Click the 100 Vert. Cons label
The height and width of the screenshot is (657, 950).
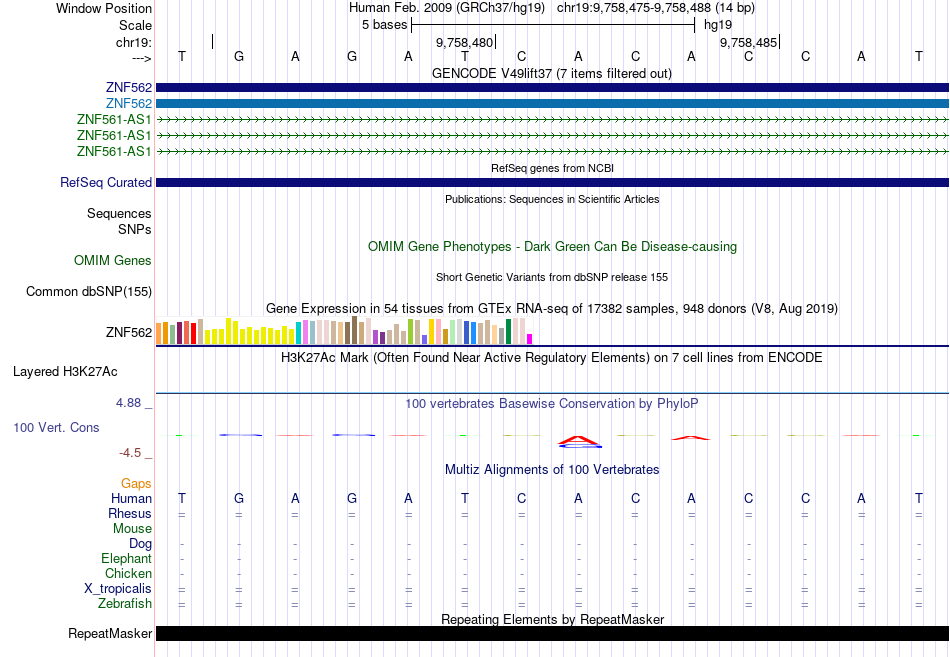56,427
